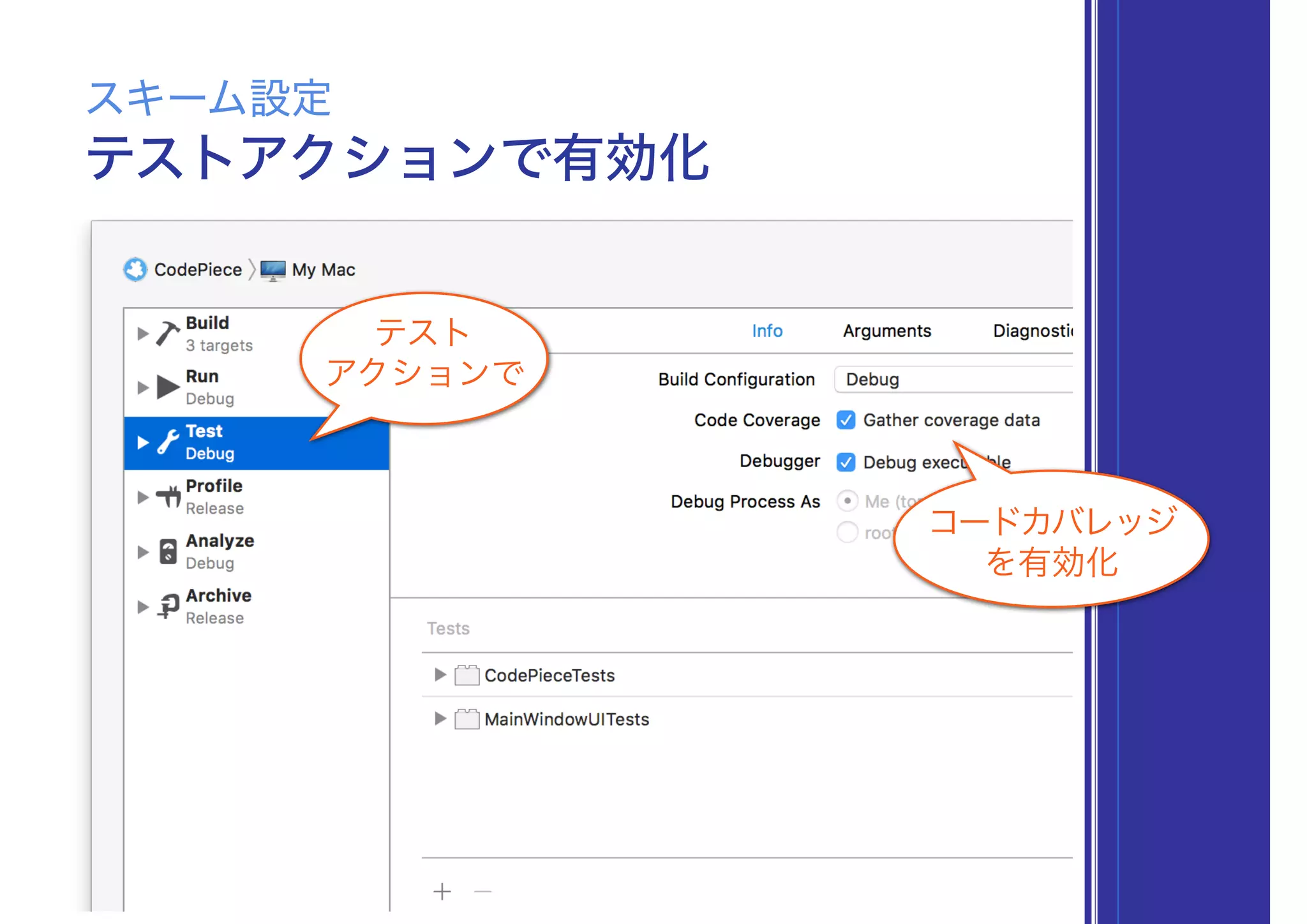Click the Profile instrument icon
The width and height of the screenshot is (1307, 924).
click(168, 496)
